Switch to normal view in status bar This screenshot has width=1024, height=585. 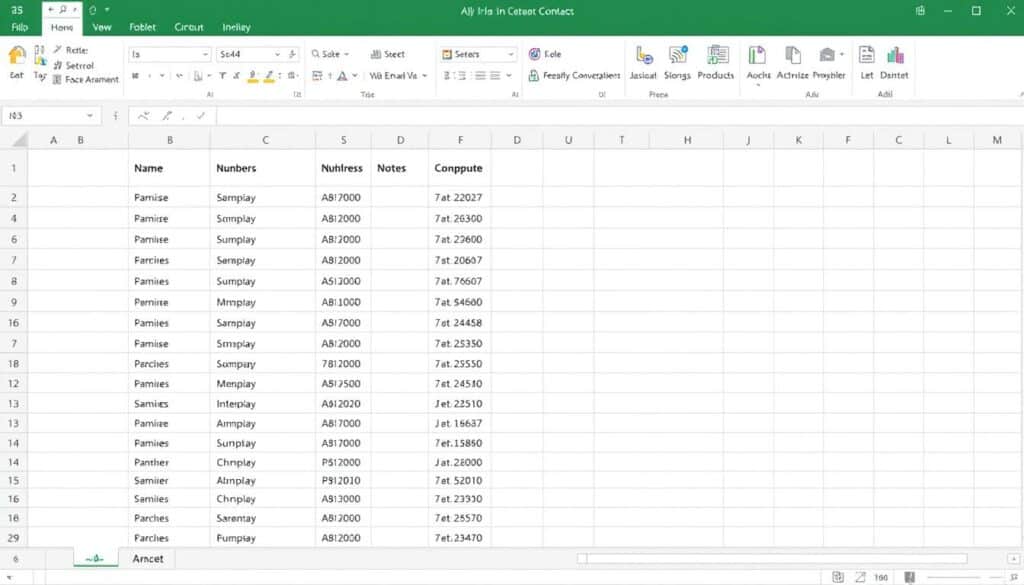pos(837,577)
